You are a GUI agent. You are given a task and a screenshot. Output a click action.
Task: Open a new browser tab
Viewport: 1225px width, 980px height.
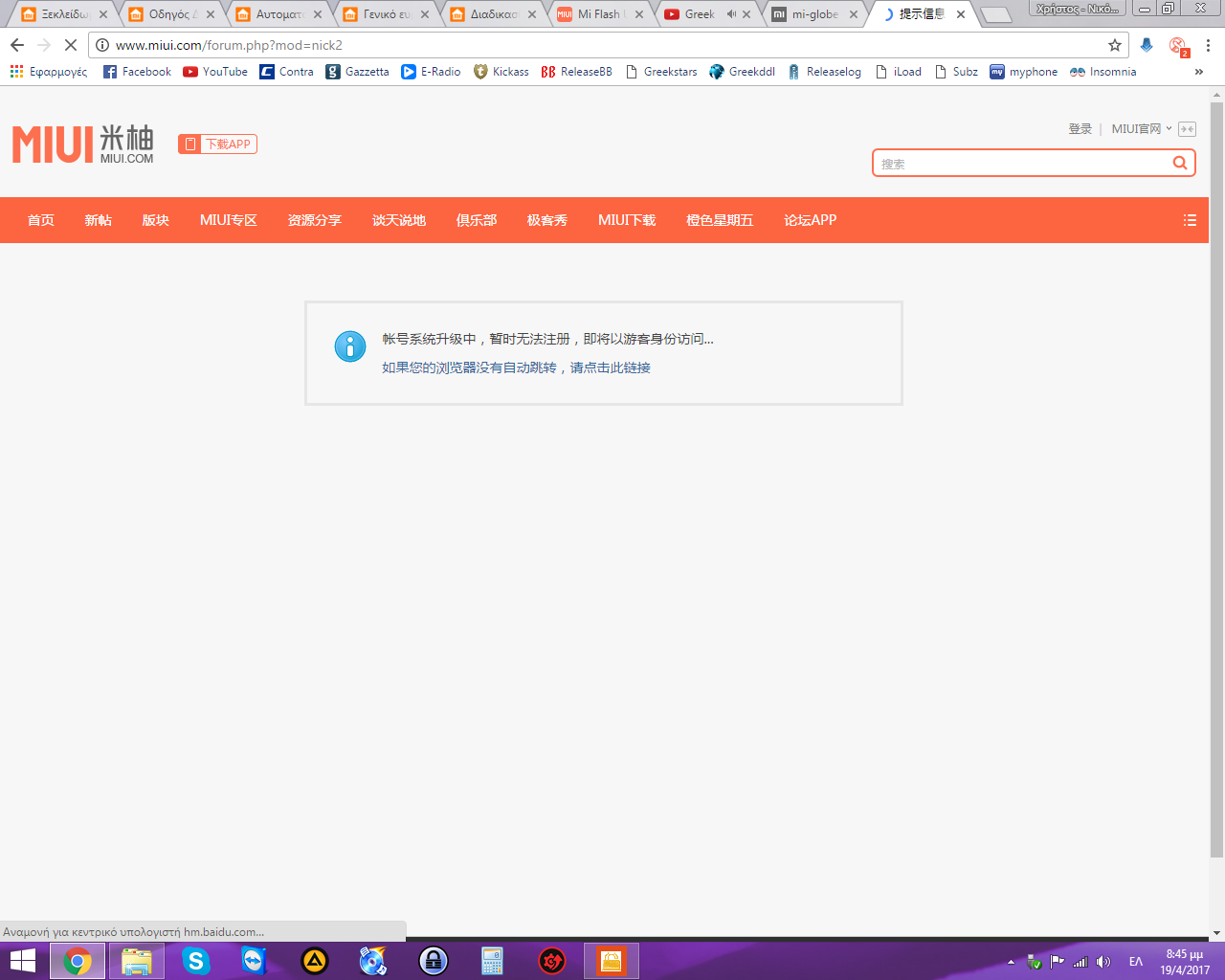pyautogui.click(x=996, y=14)
